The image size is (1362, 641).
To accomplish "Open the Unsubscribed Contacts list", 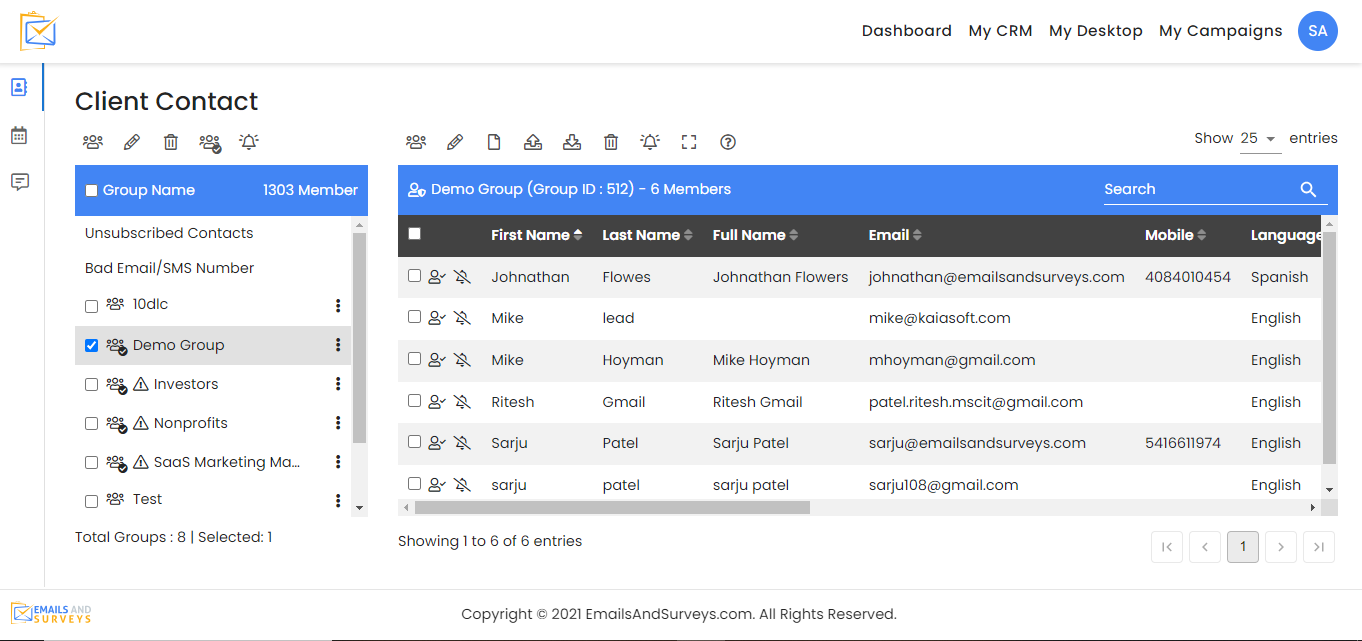I will coord(169,233).
